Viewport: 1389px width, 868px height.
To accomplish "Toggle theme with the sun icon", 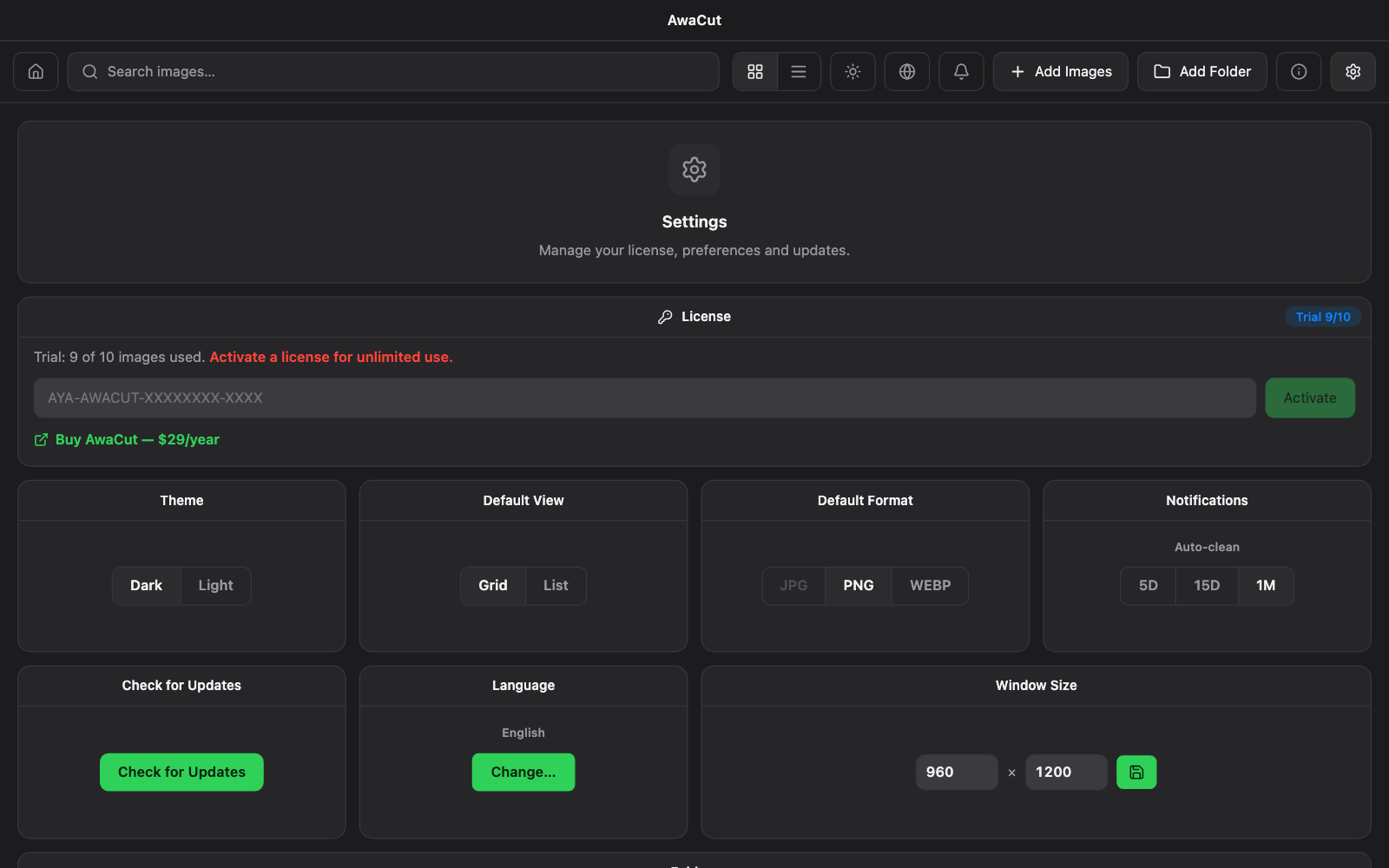I will 852,71.
